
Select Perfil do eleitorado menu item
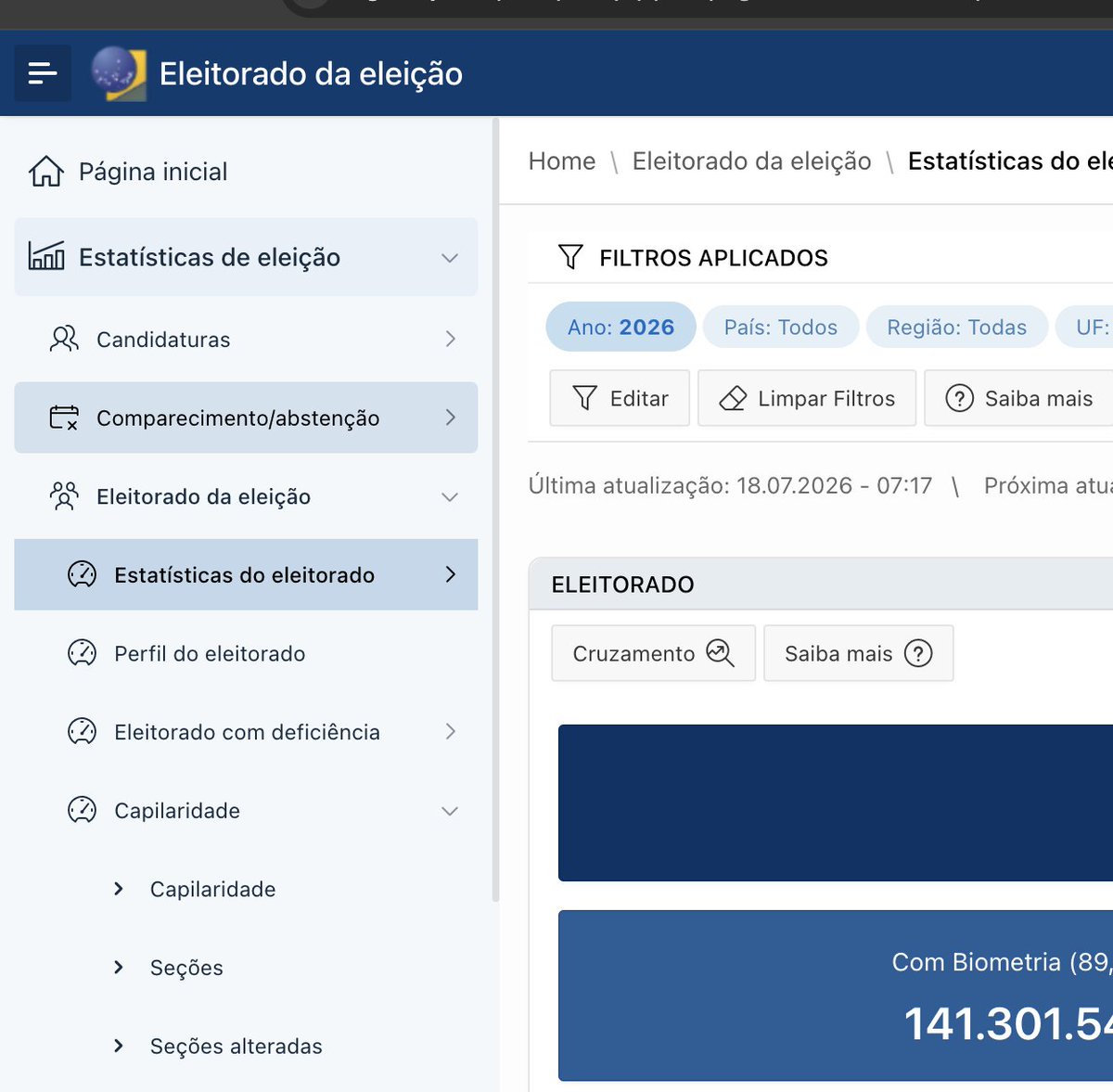246,653
